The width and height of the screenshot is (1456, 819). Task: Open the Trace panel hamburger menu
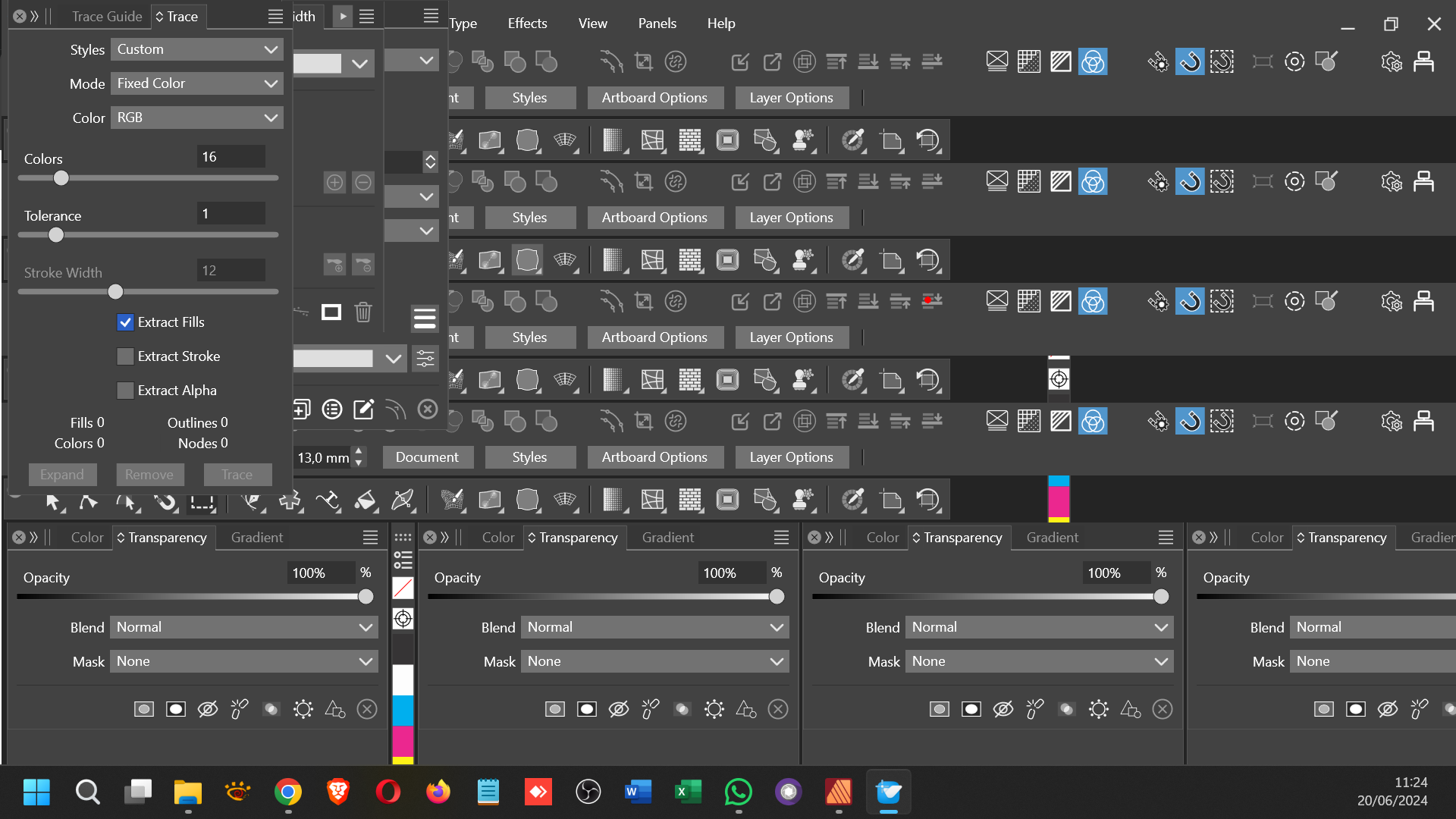[x=275, y=17]
